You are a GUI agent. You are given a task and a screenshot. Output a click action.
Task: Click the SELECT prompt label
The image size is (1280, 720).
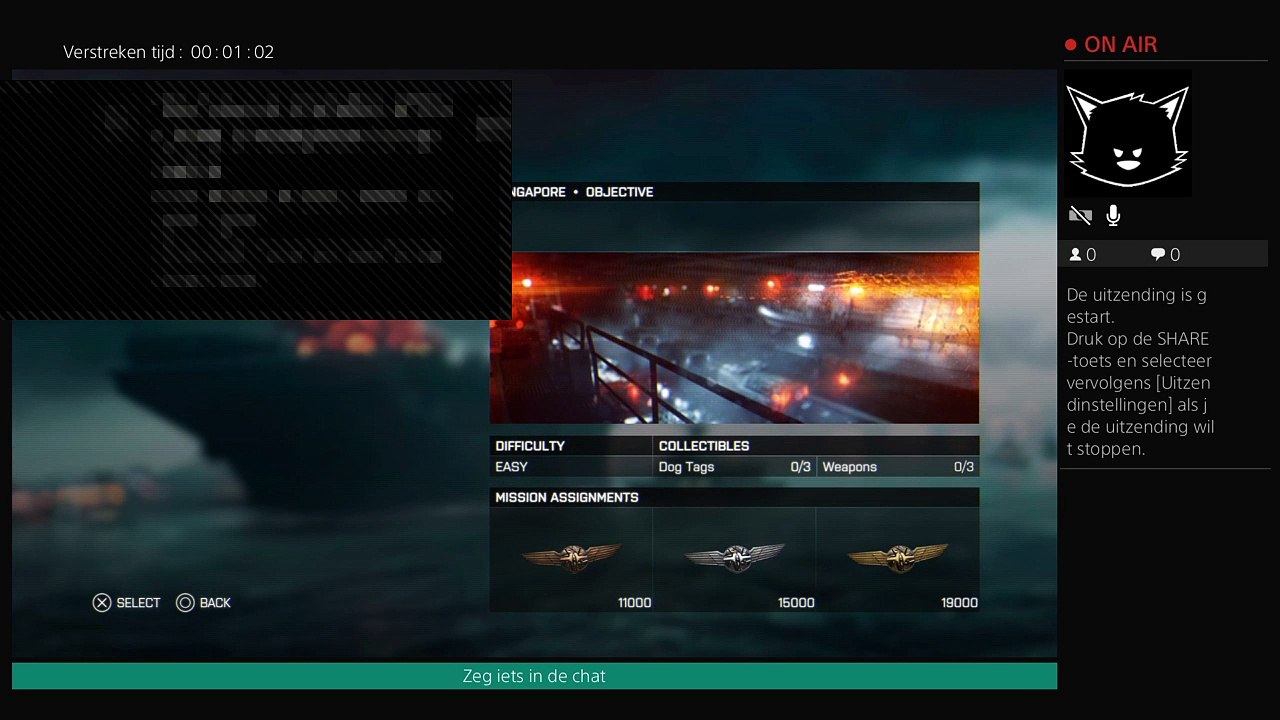pos(138,603)
